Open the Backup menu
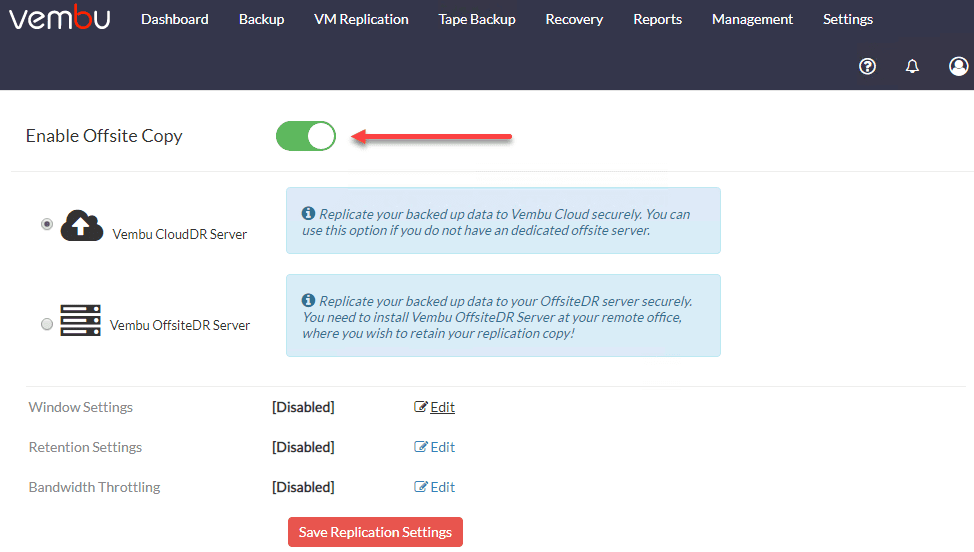974x552 pixels. click(x=261, y=19)
